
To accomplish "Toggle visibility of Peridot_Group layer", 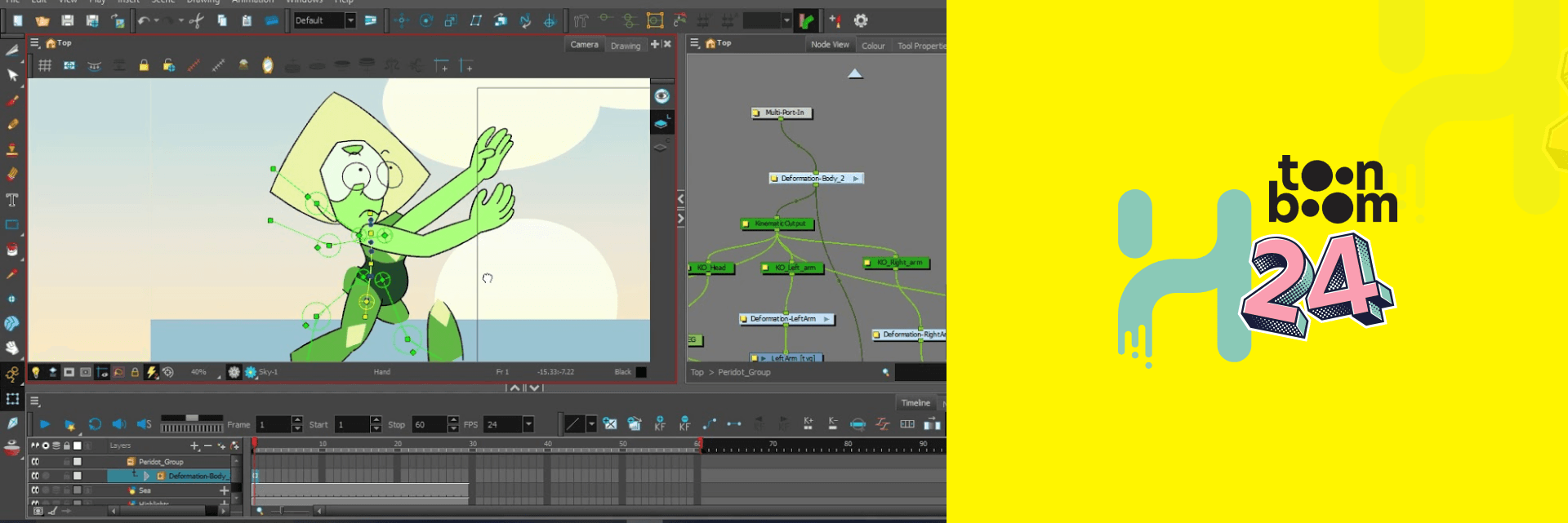I will (35, 462).
